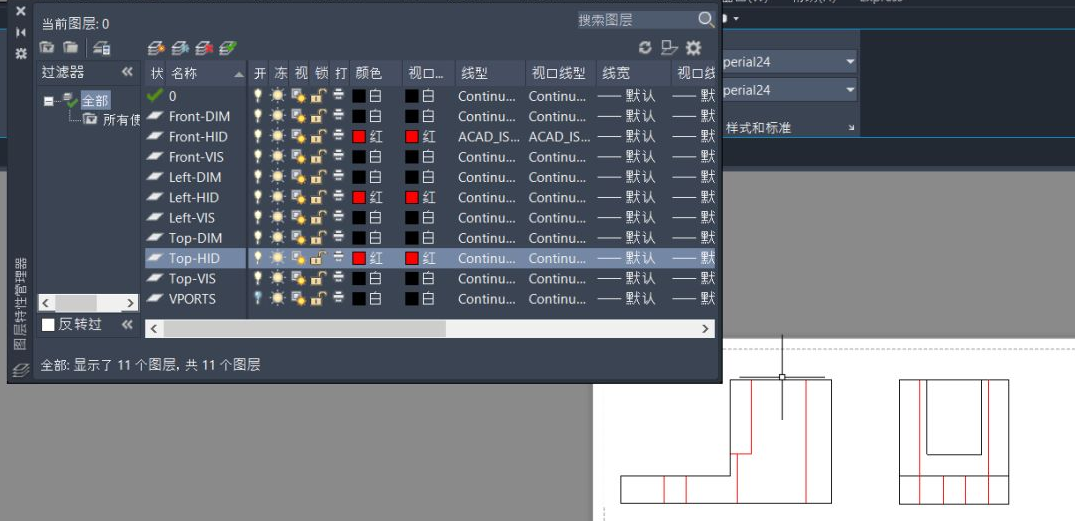Click the New Group Filter icon
This screenshot has width=1075, height=521.
(x=71, y=47)
